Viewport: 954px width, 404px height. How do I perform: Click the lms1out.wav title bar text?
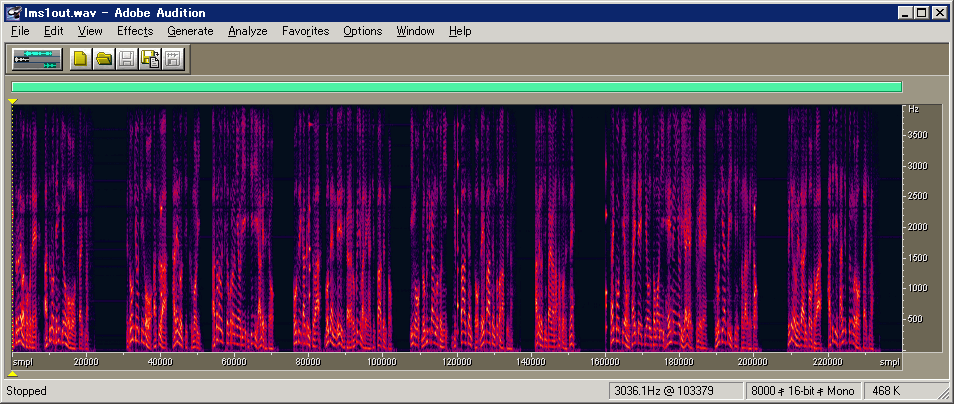(114, 13)
